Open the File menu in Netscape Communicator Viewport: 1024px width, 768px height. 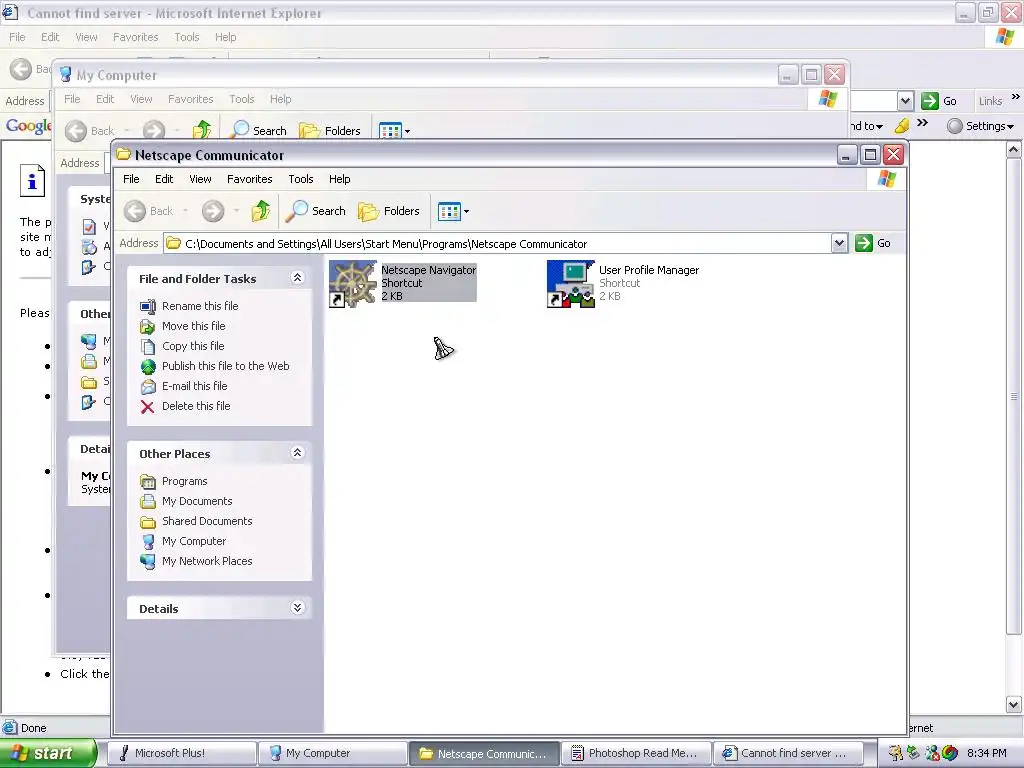click(x=131, y=179)
